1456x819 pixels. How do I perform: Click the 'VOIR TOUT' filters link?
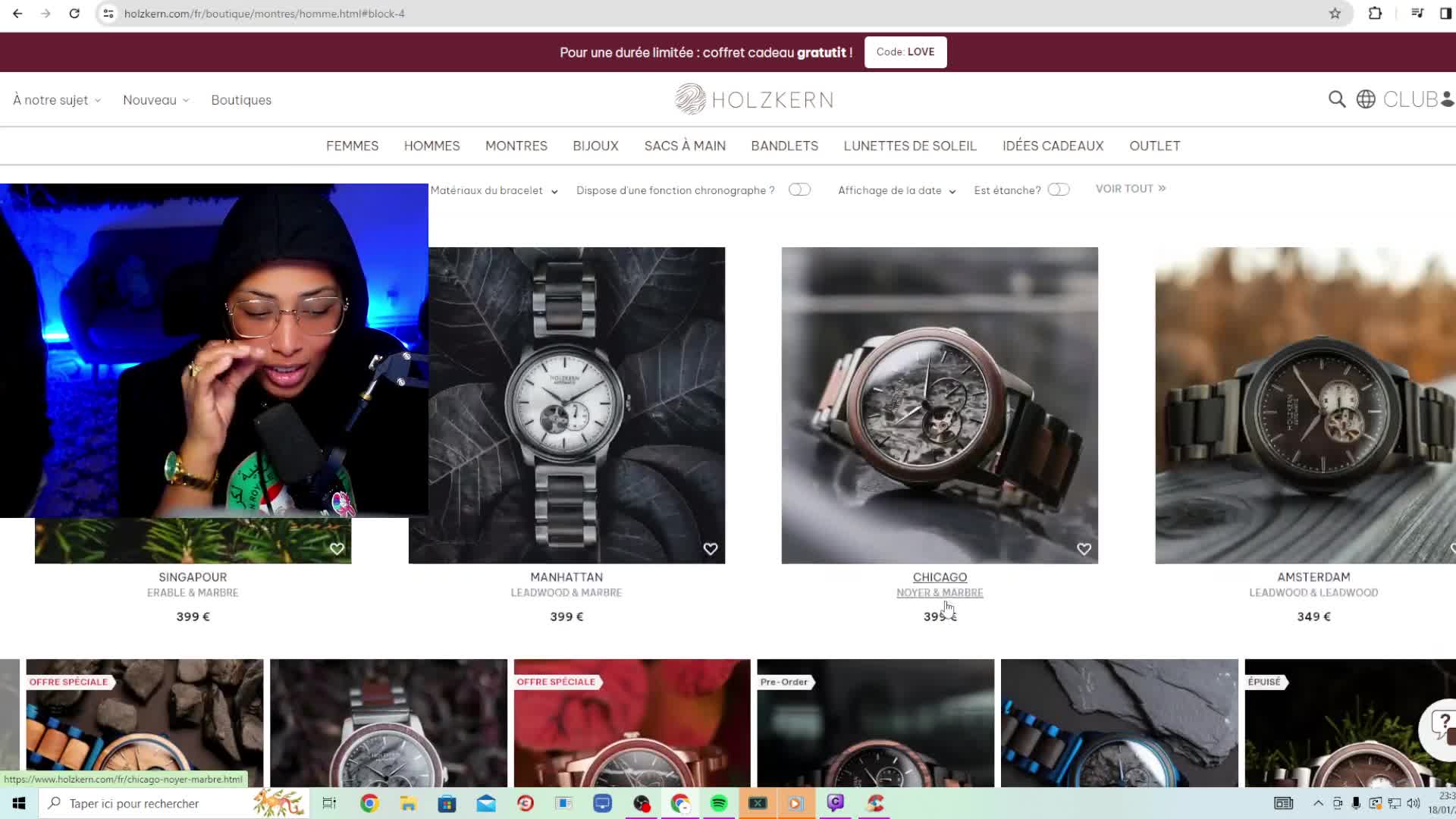pyautogui.click(x=1131, y=189)
